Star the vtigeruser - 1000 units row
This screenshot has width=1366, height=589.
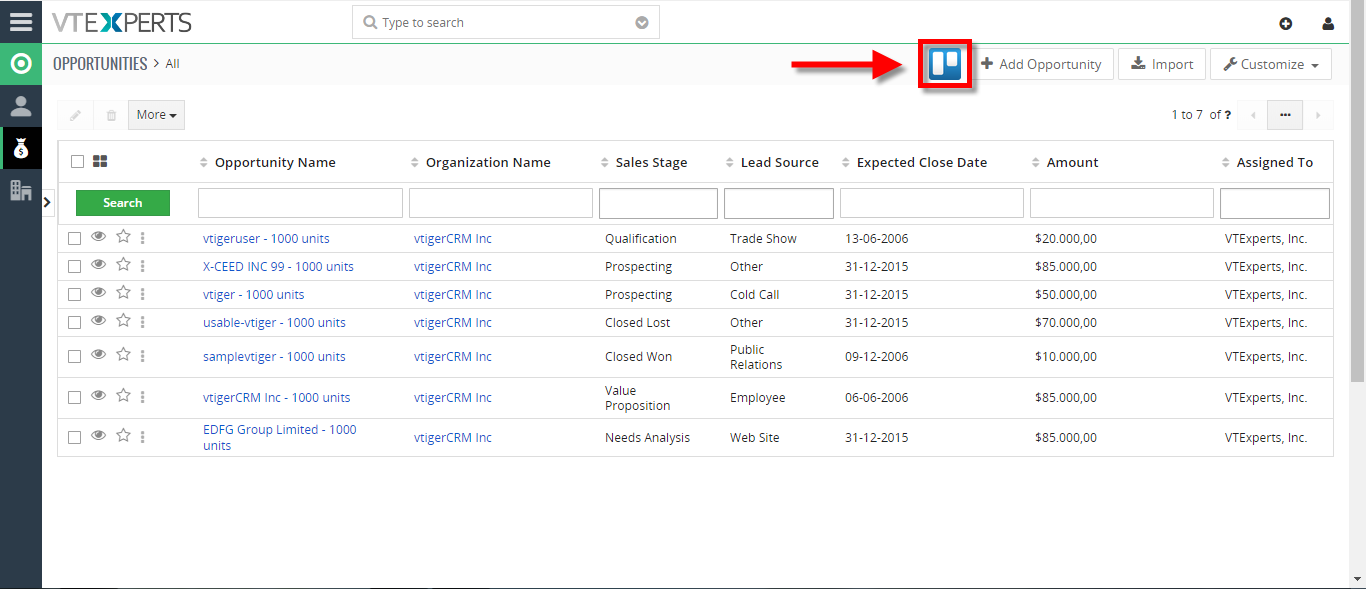click(x=123, y=237)
